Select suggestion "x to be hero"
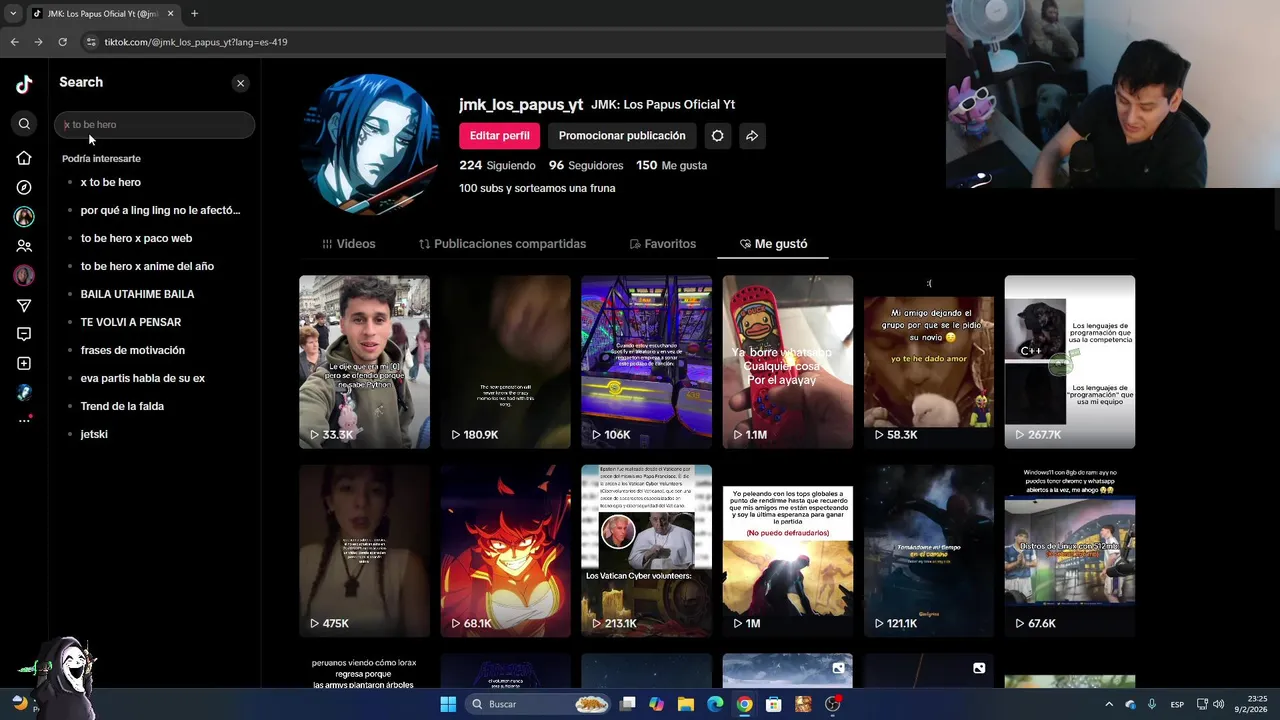 click(111, 182)
